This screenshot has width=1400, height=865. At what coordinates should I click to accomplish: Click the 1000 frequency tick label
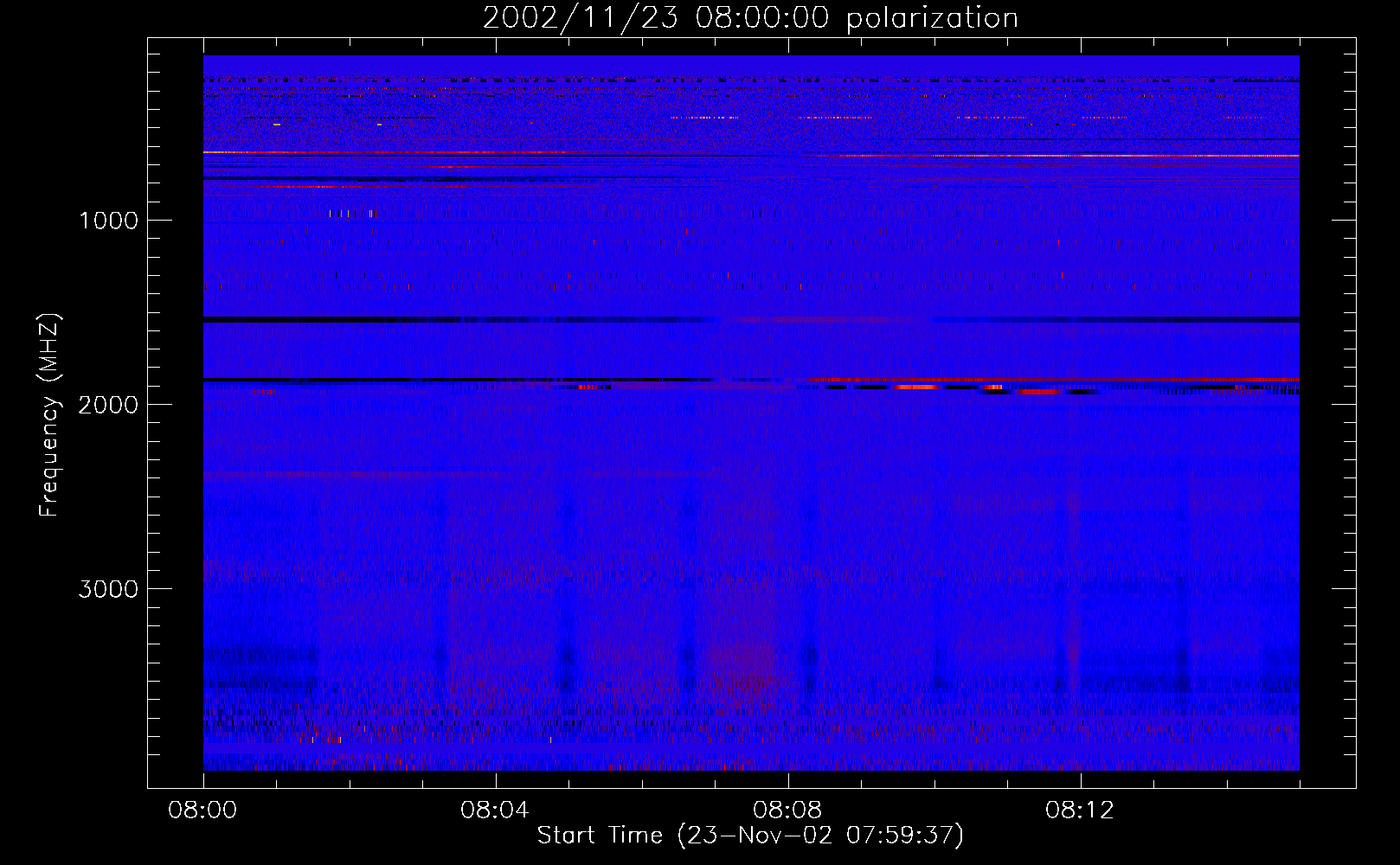click(108, 221)
